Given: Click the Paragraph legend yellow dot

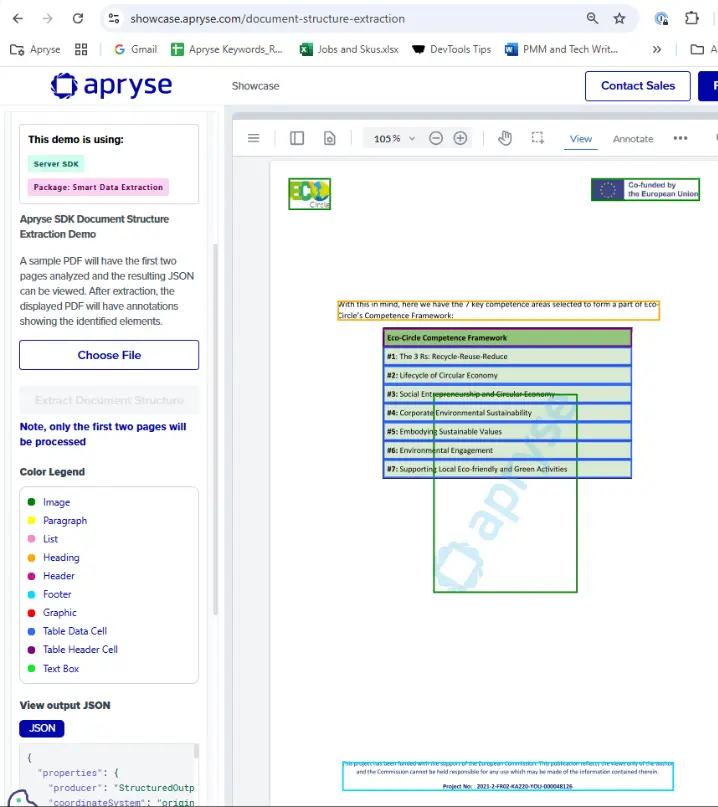Looking at the screenshot, I should [31, 520].
